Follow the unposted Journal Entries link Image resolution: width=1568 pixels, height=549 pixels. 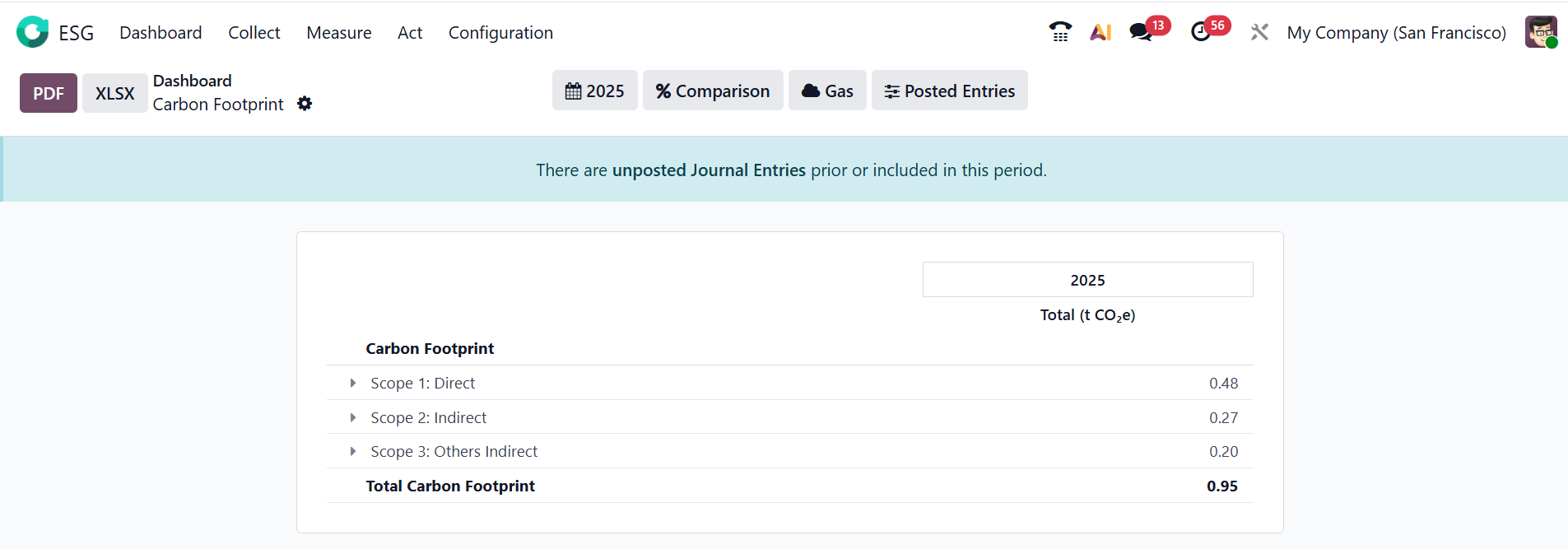pos(709,170)
